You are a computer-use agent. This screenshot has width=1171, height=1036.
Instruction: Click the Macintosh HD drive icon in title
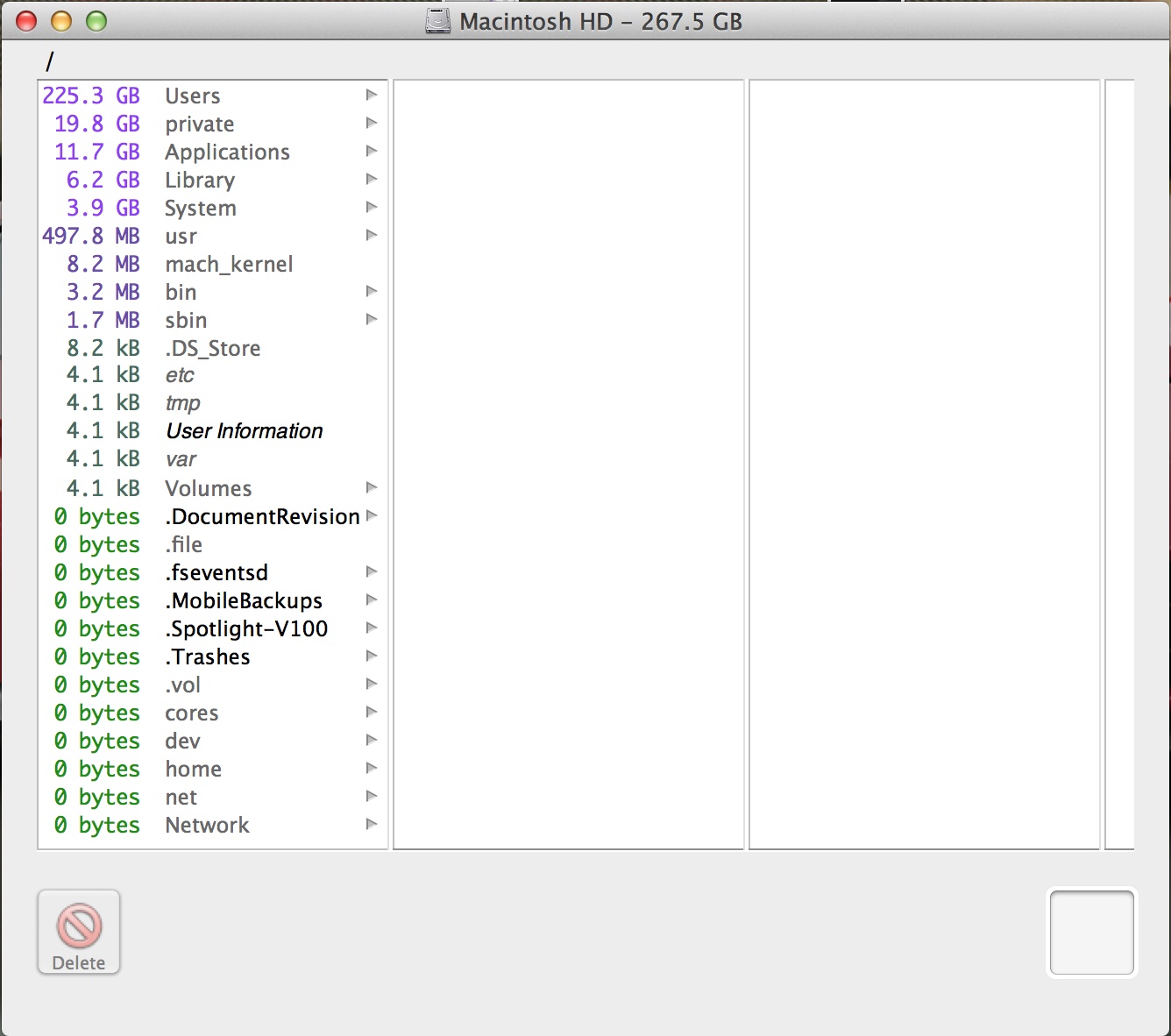pyautogui.click(x=437, y=21)
